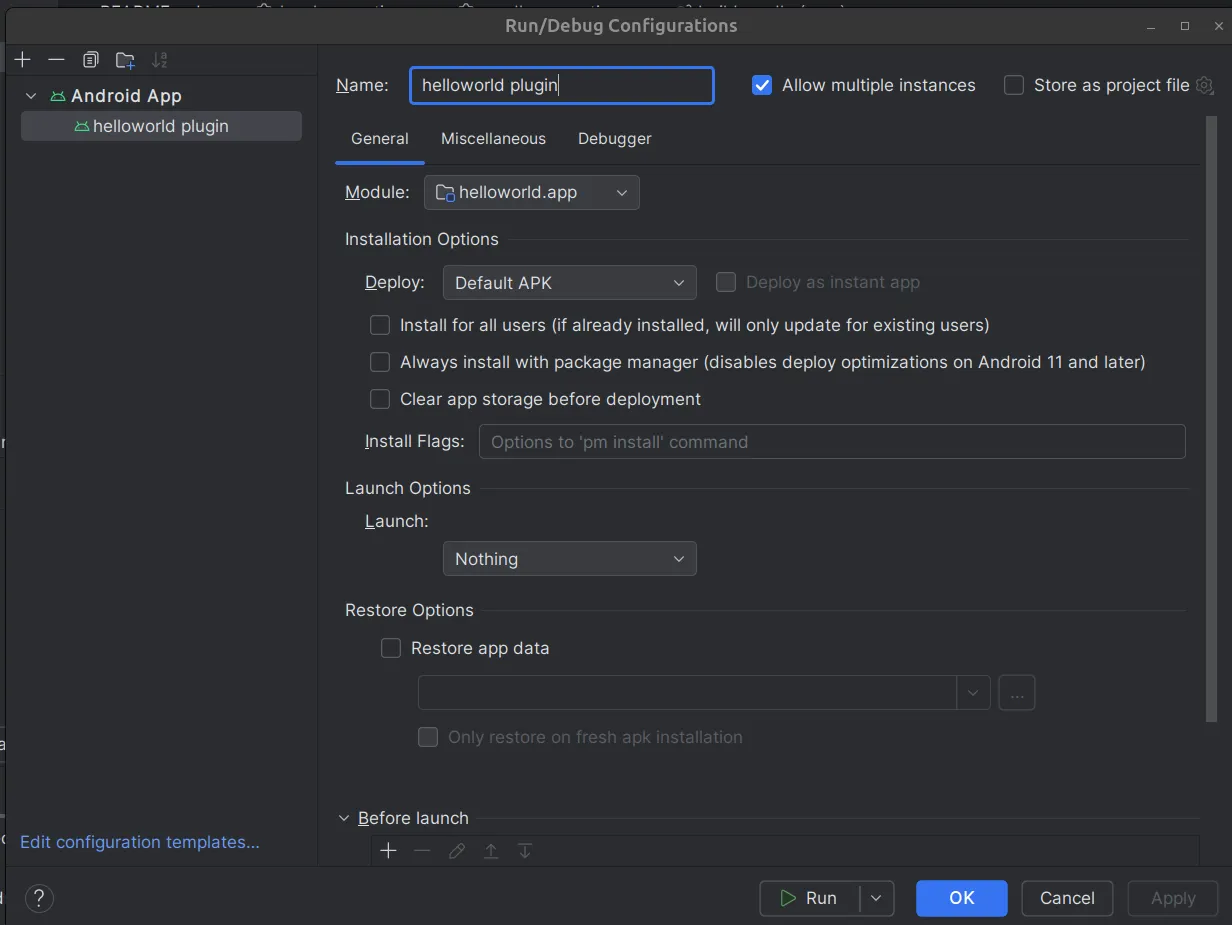Add a Before launch task with plus
1232x925 pixels.
389,851
